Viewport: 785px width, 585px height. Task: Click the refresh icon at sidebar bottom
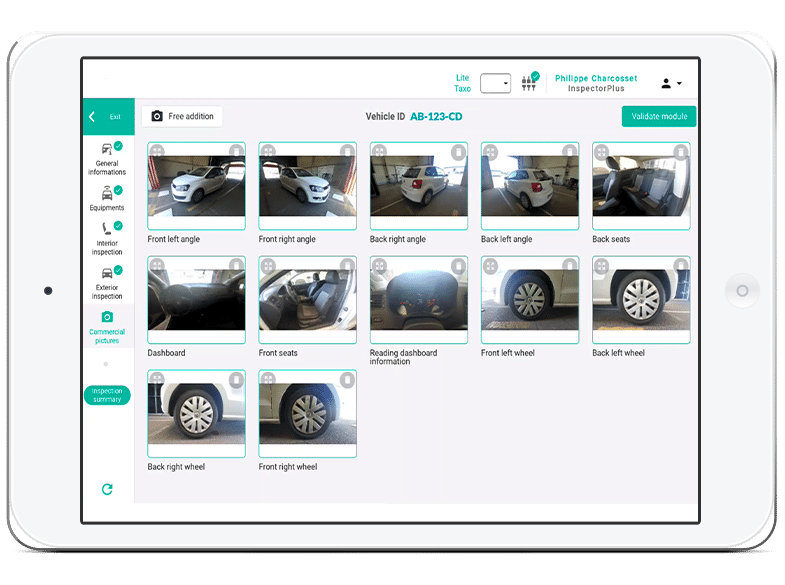(107, 489)
